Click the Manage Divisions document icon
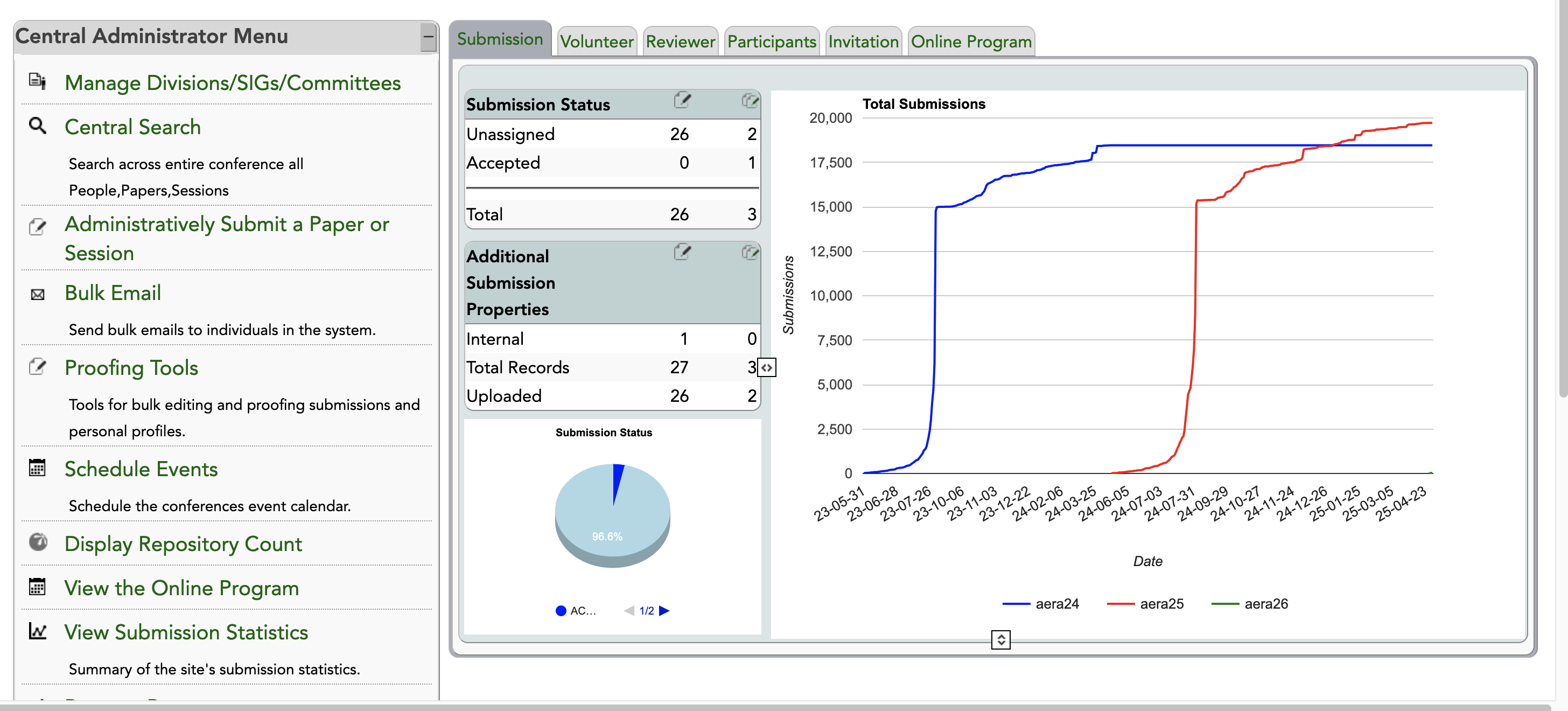1568x711 pixels. point(37,81)
